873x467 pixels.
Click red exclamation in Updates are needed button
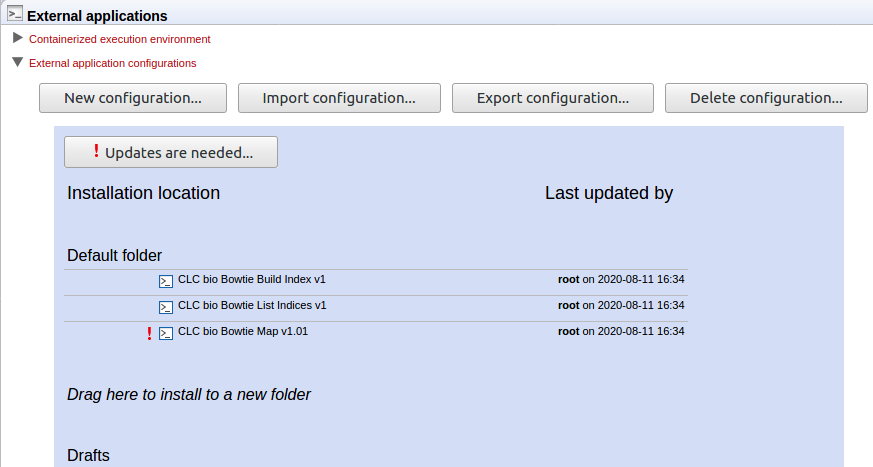[x=96, y=151]
